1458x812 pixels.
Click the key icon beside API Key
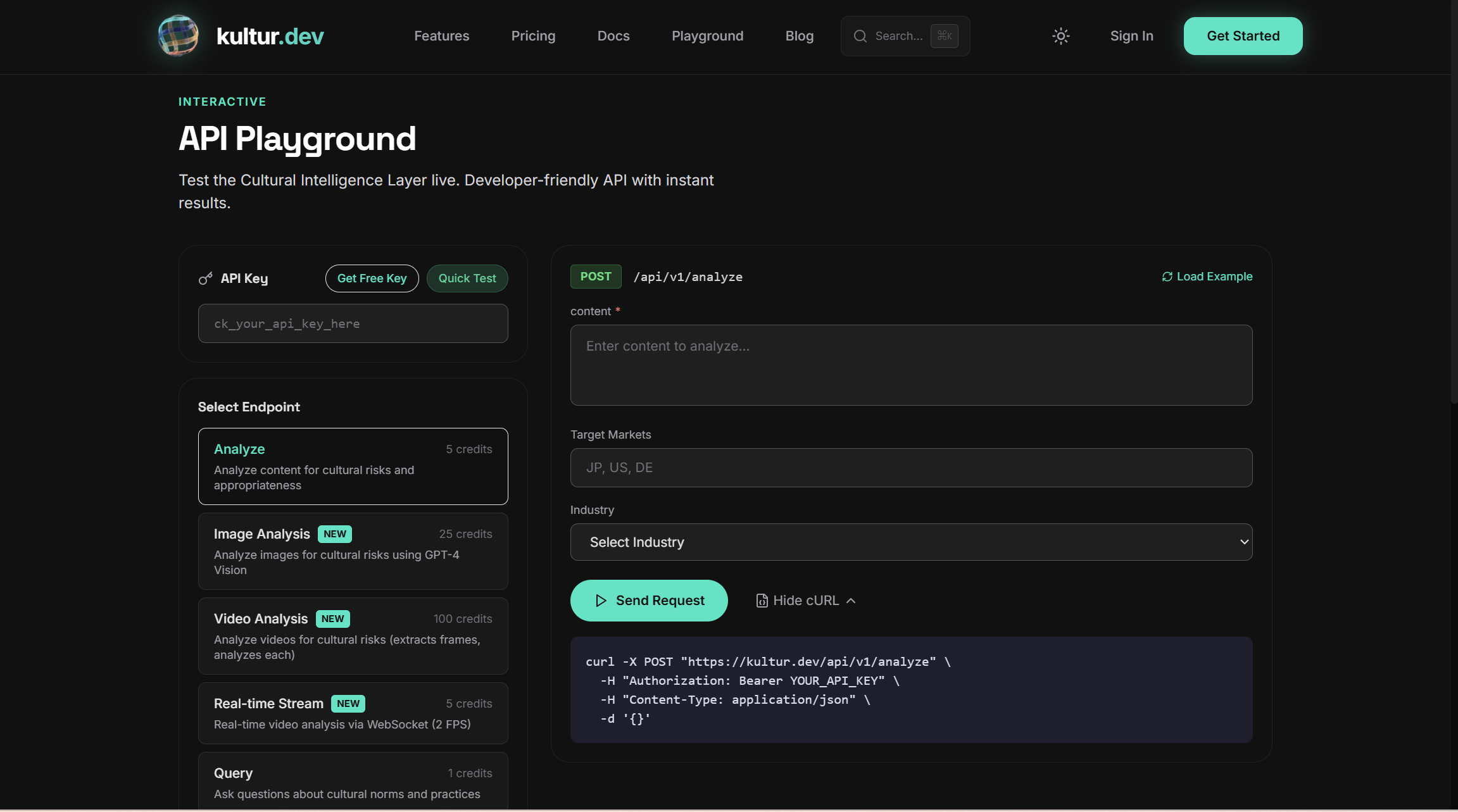pyautogui.click(x=206, y=278)
